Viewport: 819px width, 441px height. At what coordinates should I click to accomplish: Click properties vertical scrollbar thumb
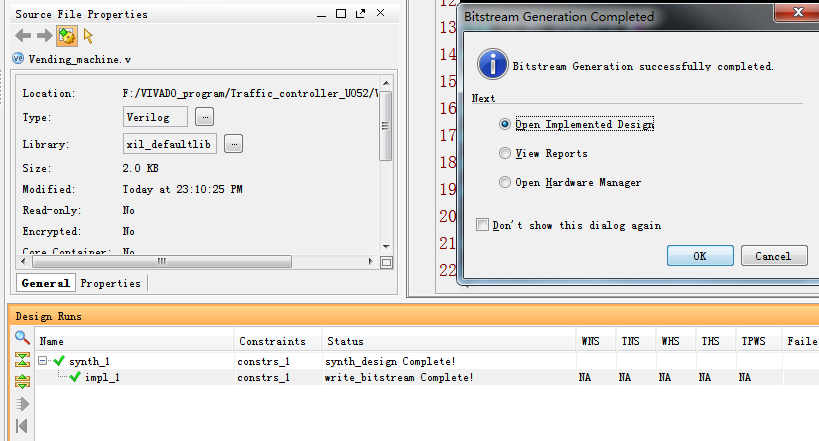pos(386,126)
